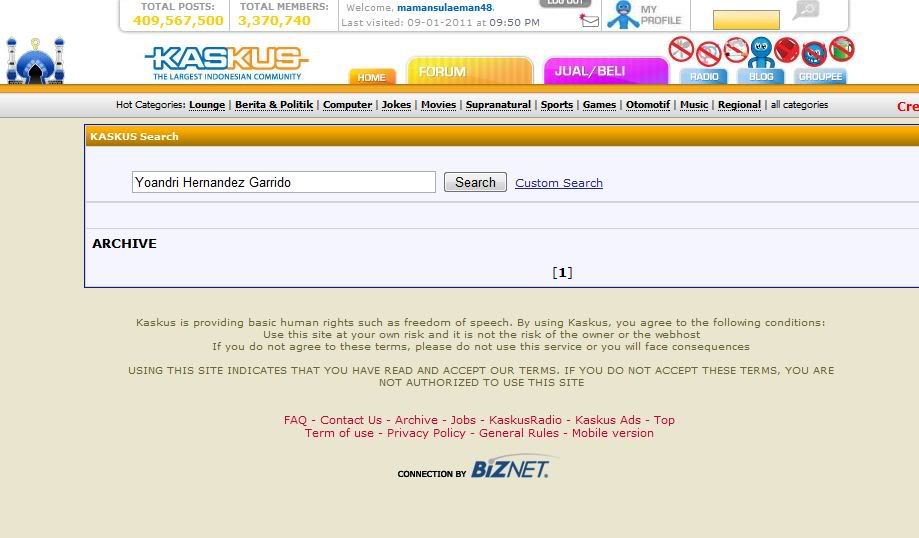
Task: Click the Search button
Action: pos(475,182)
